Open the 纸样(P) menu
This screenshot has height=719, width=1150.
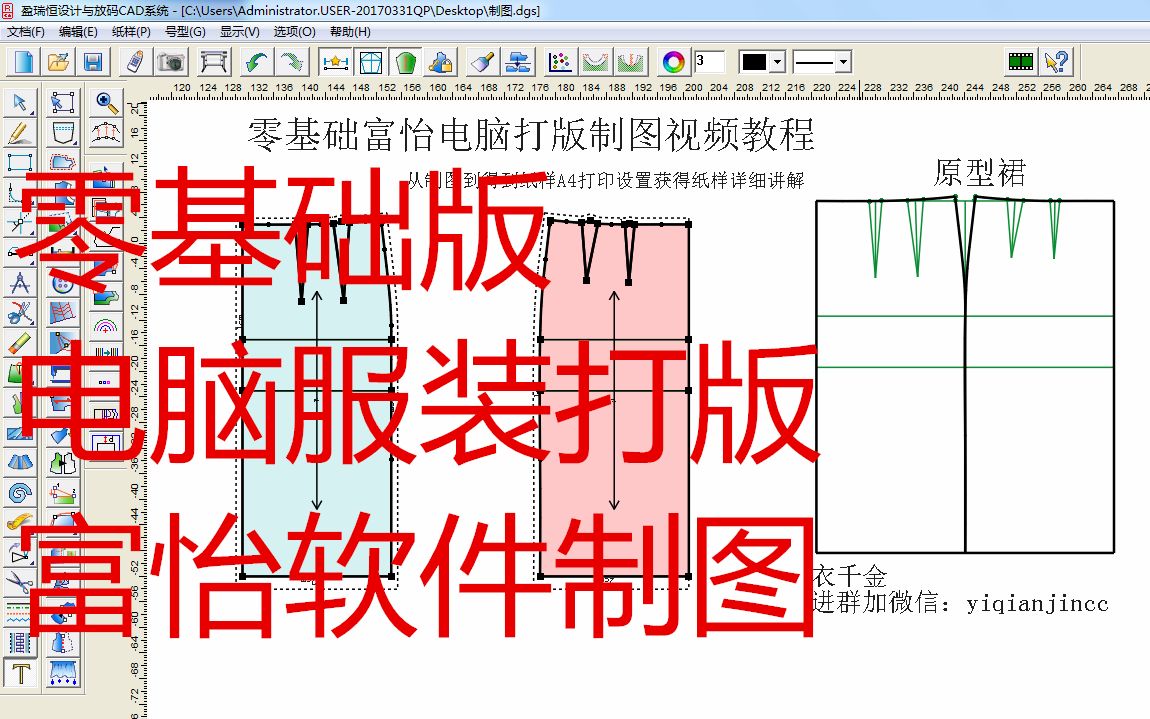coord(131,32)
